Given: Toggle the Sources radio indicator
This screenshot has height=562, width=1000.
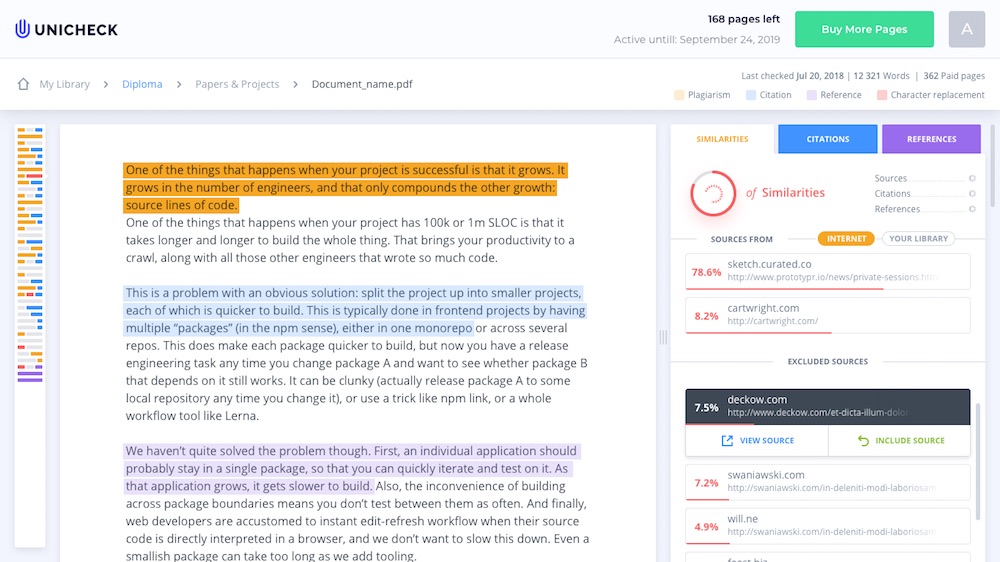Looking at the screenshot, I should click(972, 179).
